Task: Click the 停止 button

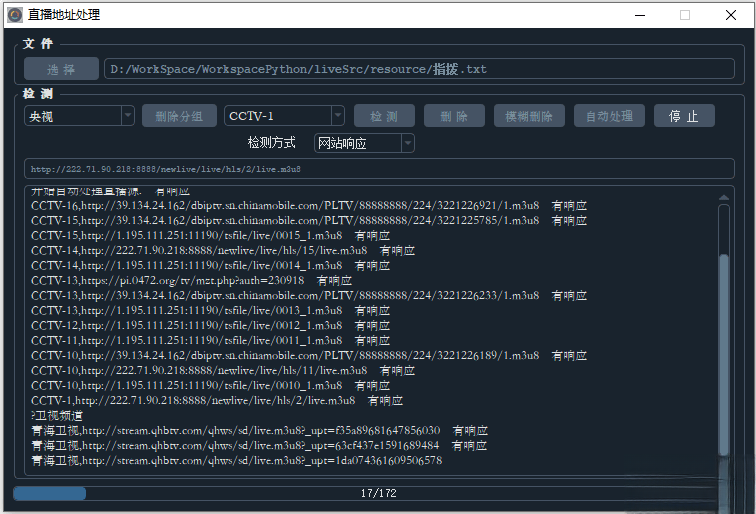Action: 684,116
